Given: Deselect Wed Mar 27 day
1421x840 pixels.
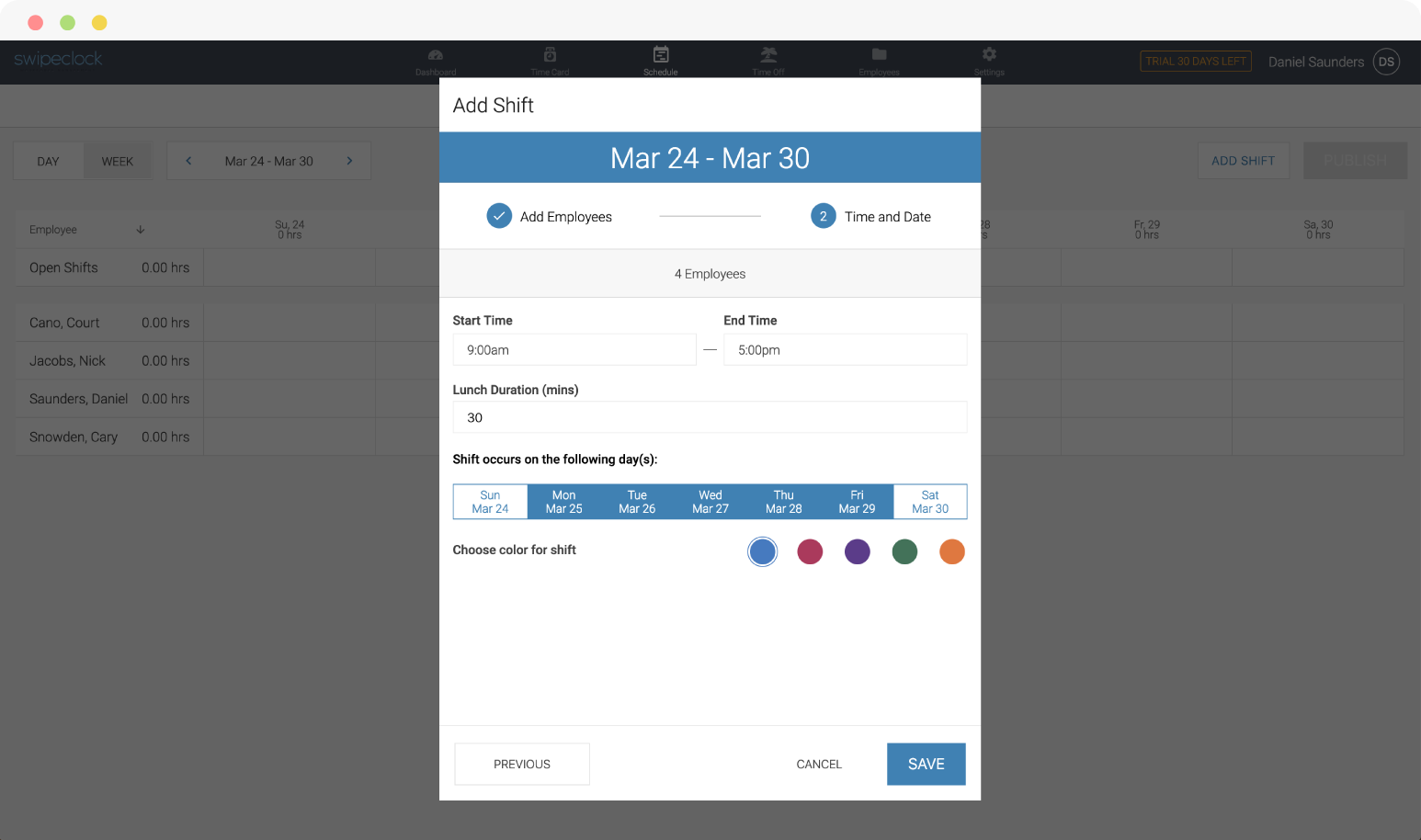Looking at the screenshot, I should tap(710, 502).
